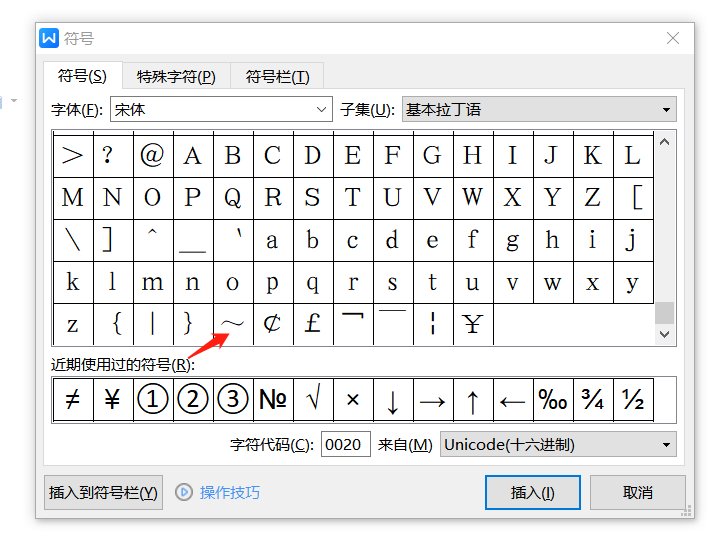Select the caret ^ symbol
Viewport: 721px width, 539px height.
tap(153, 240)
